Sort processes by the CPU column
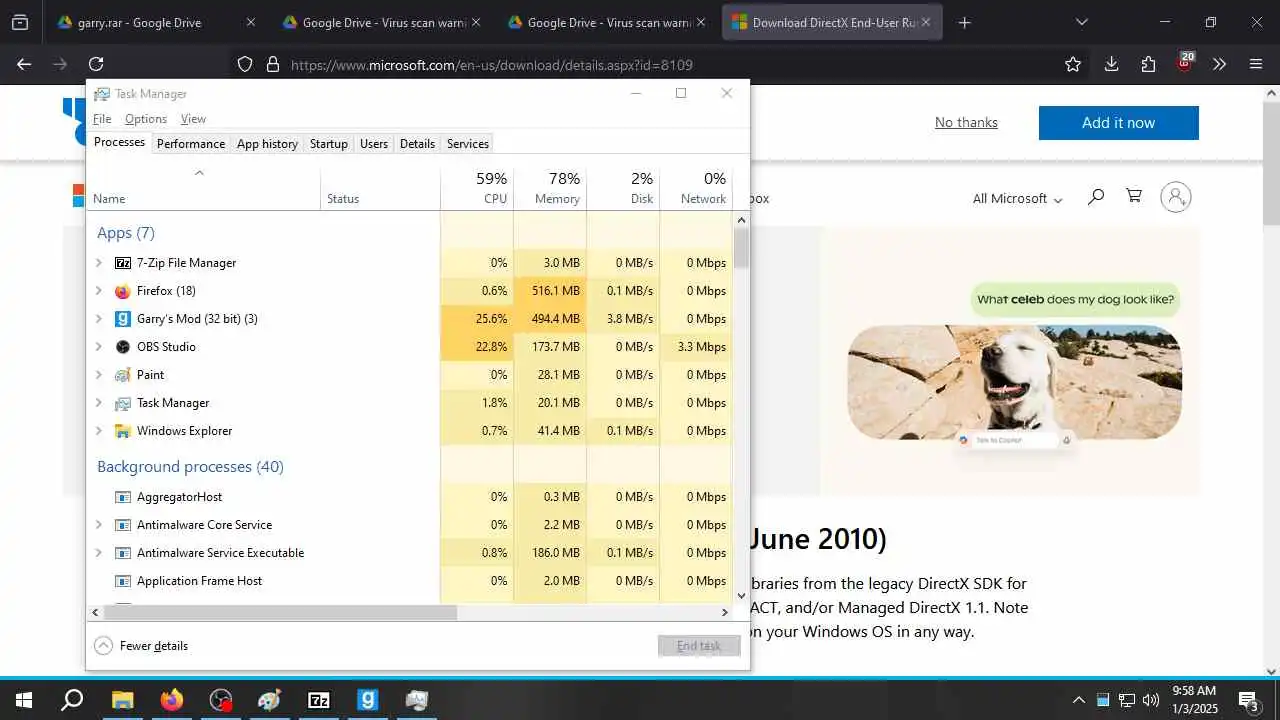This screenshot has width=1280, height=720. click(x=477, y=188)
